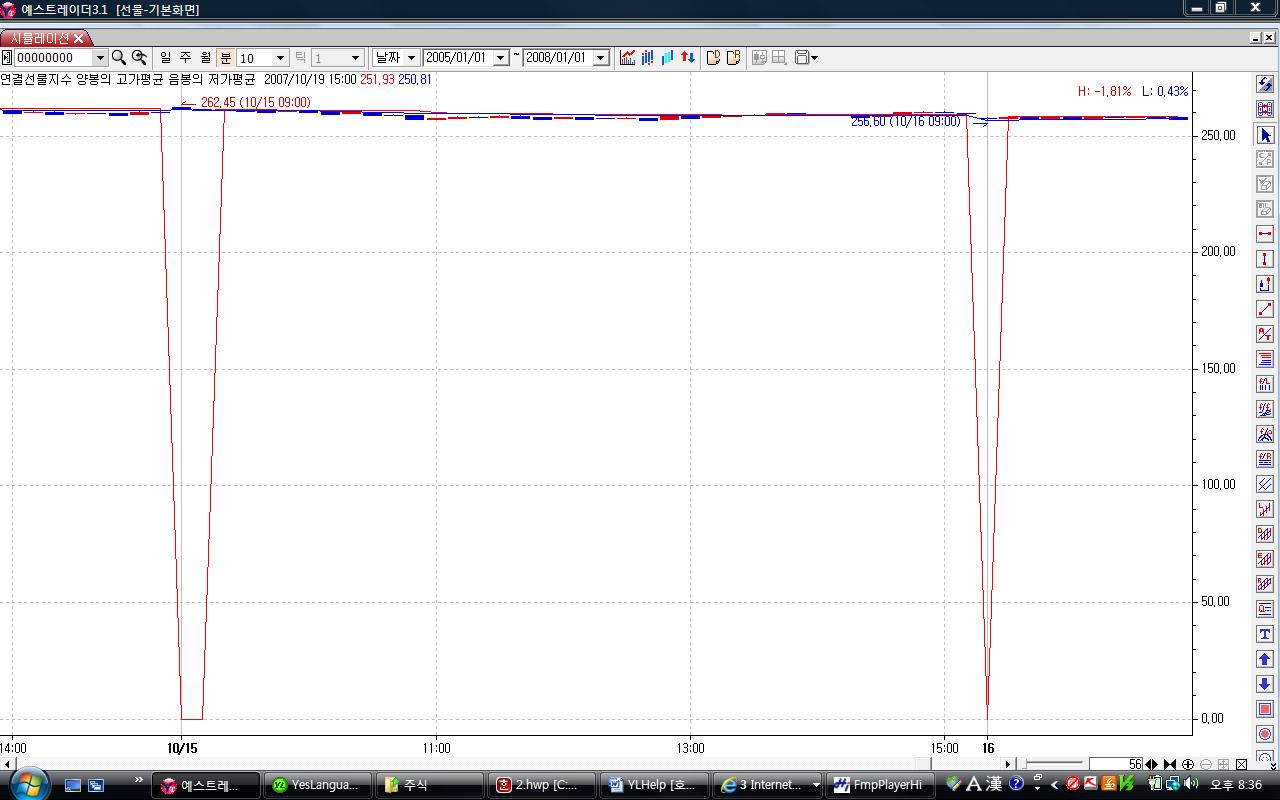Image resolution: width=1280 pixels, height=800 pixels.
Task: Click the horizontal scrollbar right arrow
Action: (x=1008, y=764)
